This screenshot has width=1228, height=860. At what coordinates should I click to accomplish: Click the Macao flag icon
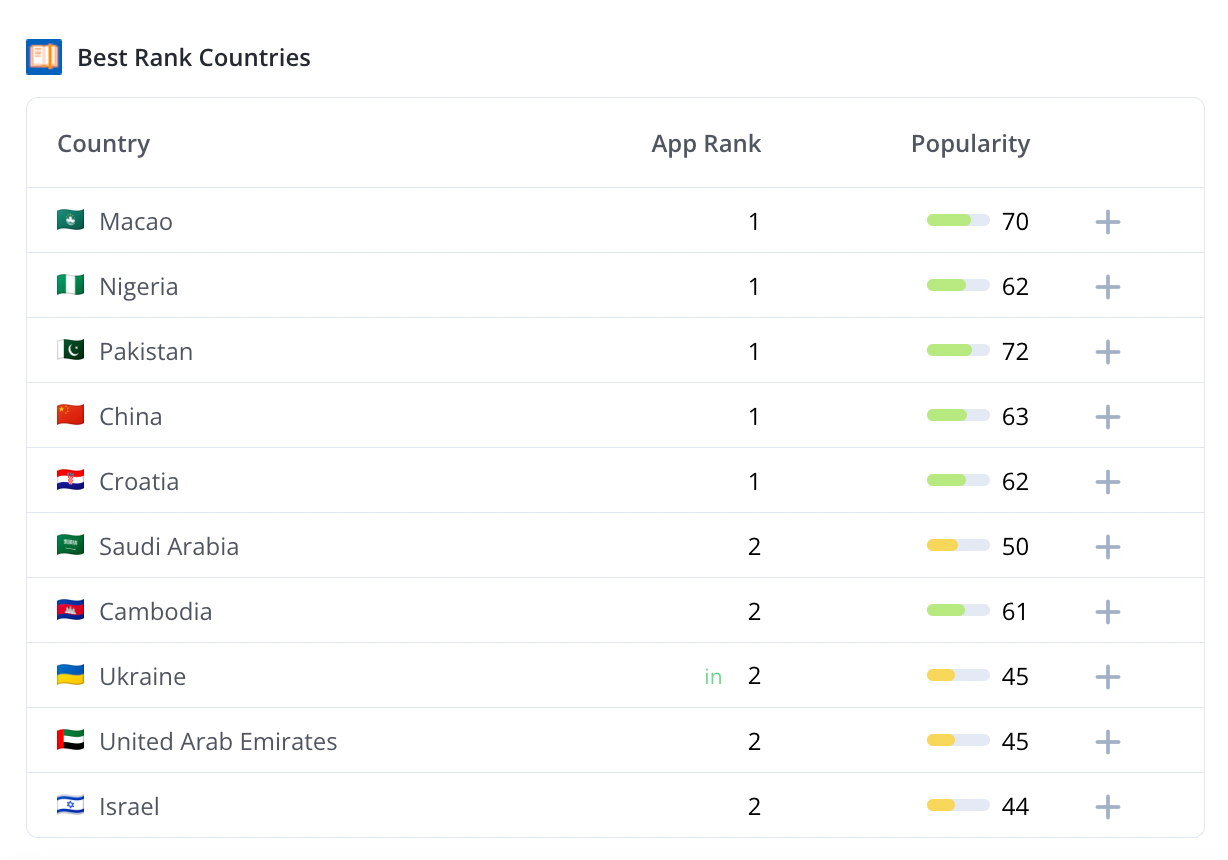(x=70, y=220)
